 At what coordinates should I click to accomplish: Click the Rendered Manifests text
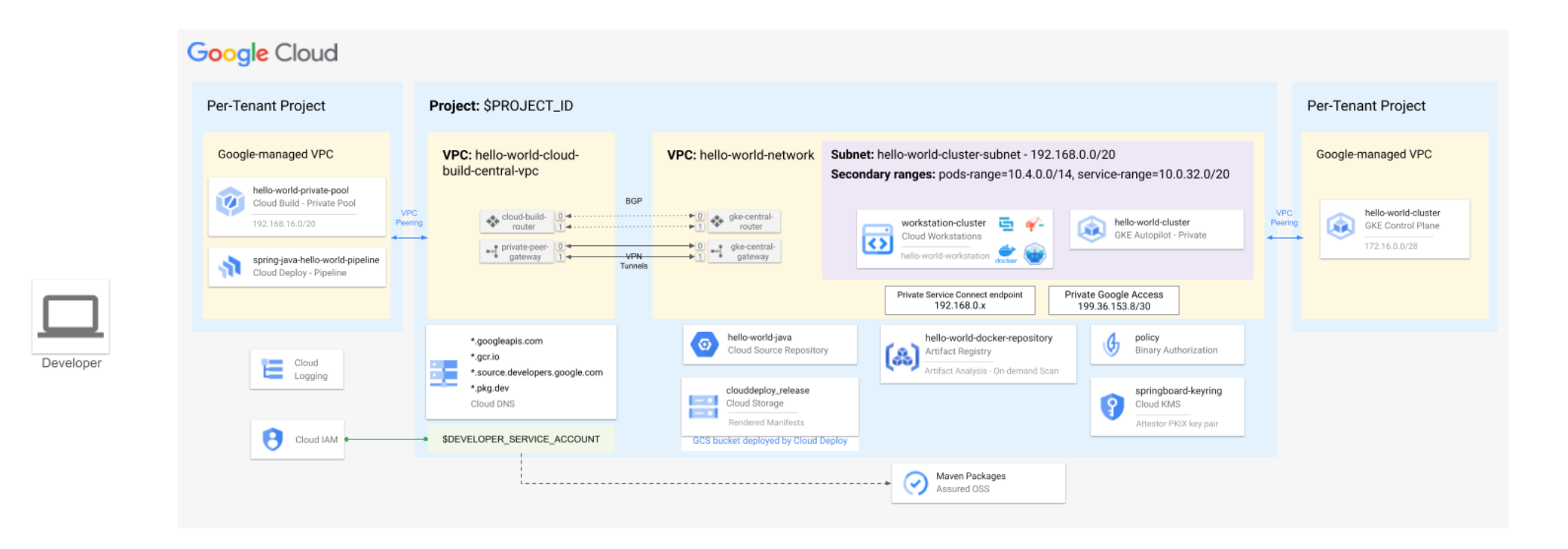tap(766, 422)
